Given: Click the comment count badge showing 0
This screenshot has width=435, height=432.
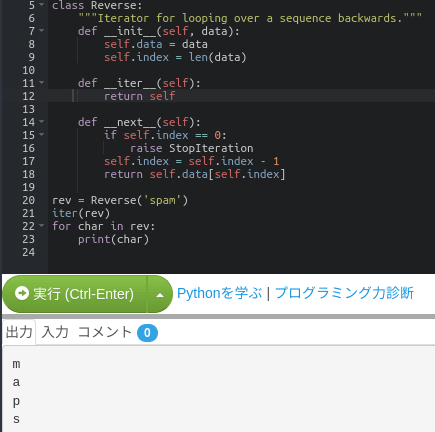Looking at the screenshot, I should coord(147,333).
